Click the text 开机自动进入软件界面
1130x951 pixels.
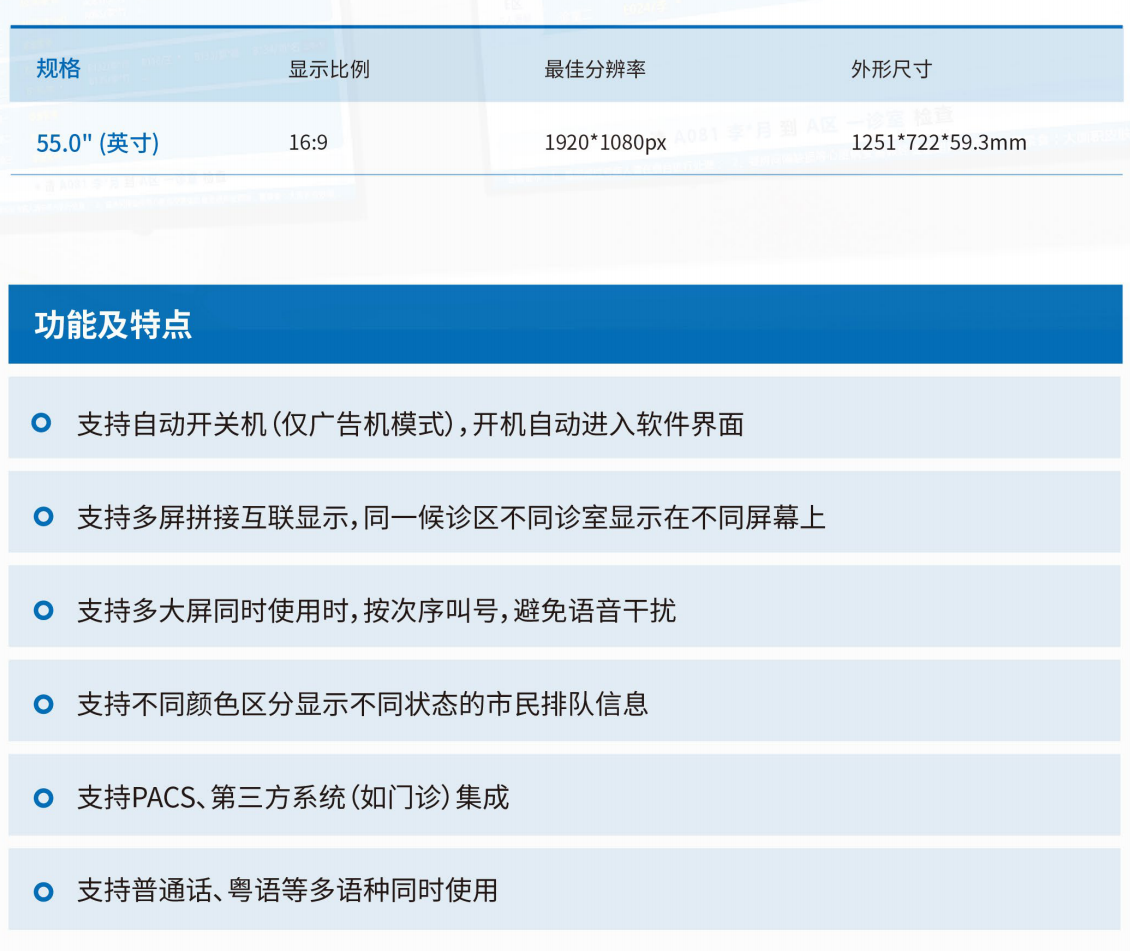[x=608, y=424]
